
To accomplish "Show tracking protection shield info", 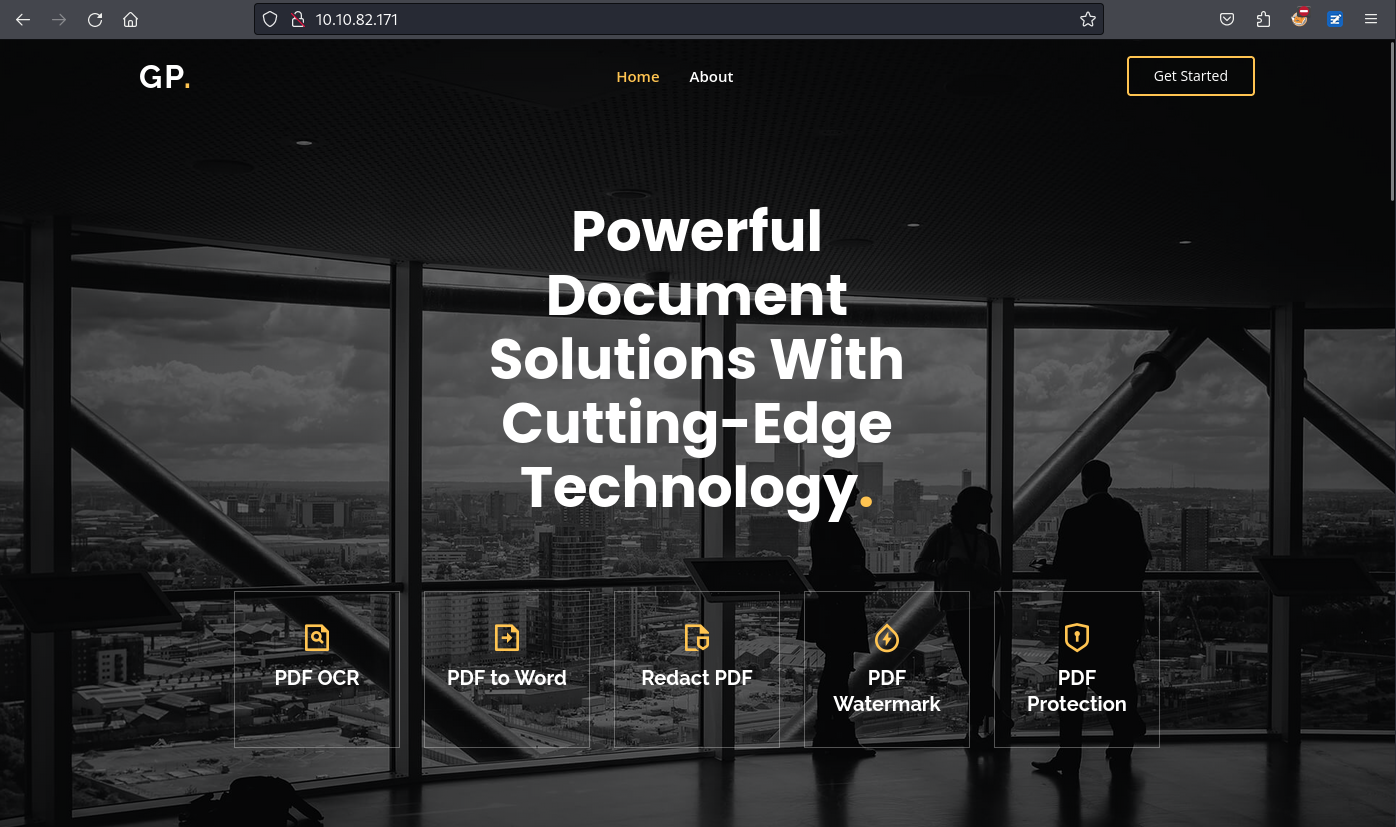I will coord(270,20).
